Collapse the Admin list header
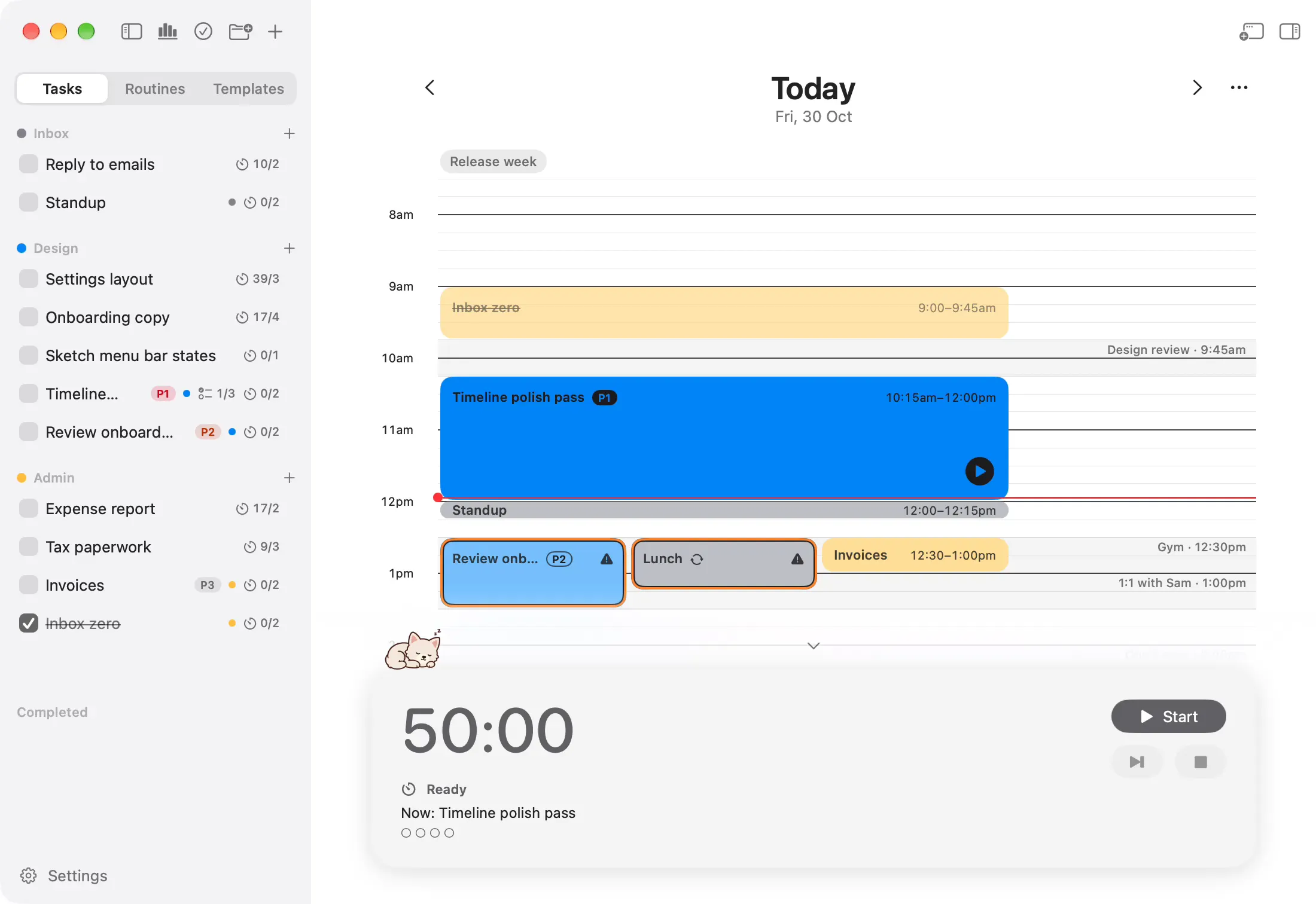Viewport: 1316px width, 904px height. point(54,478)
